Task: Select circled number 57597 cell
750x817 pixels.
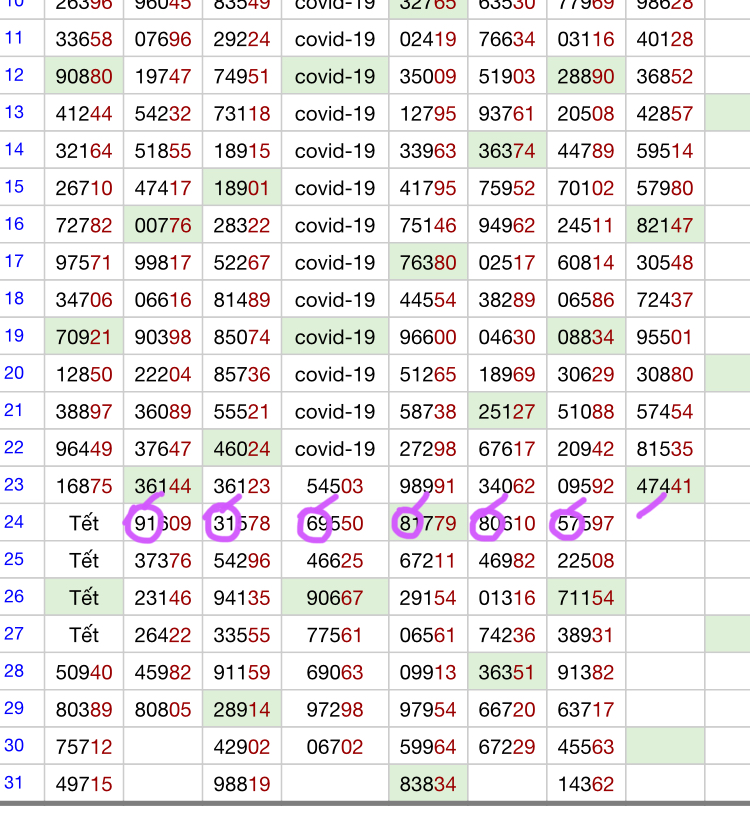Action: 586,523
